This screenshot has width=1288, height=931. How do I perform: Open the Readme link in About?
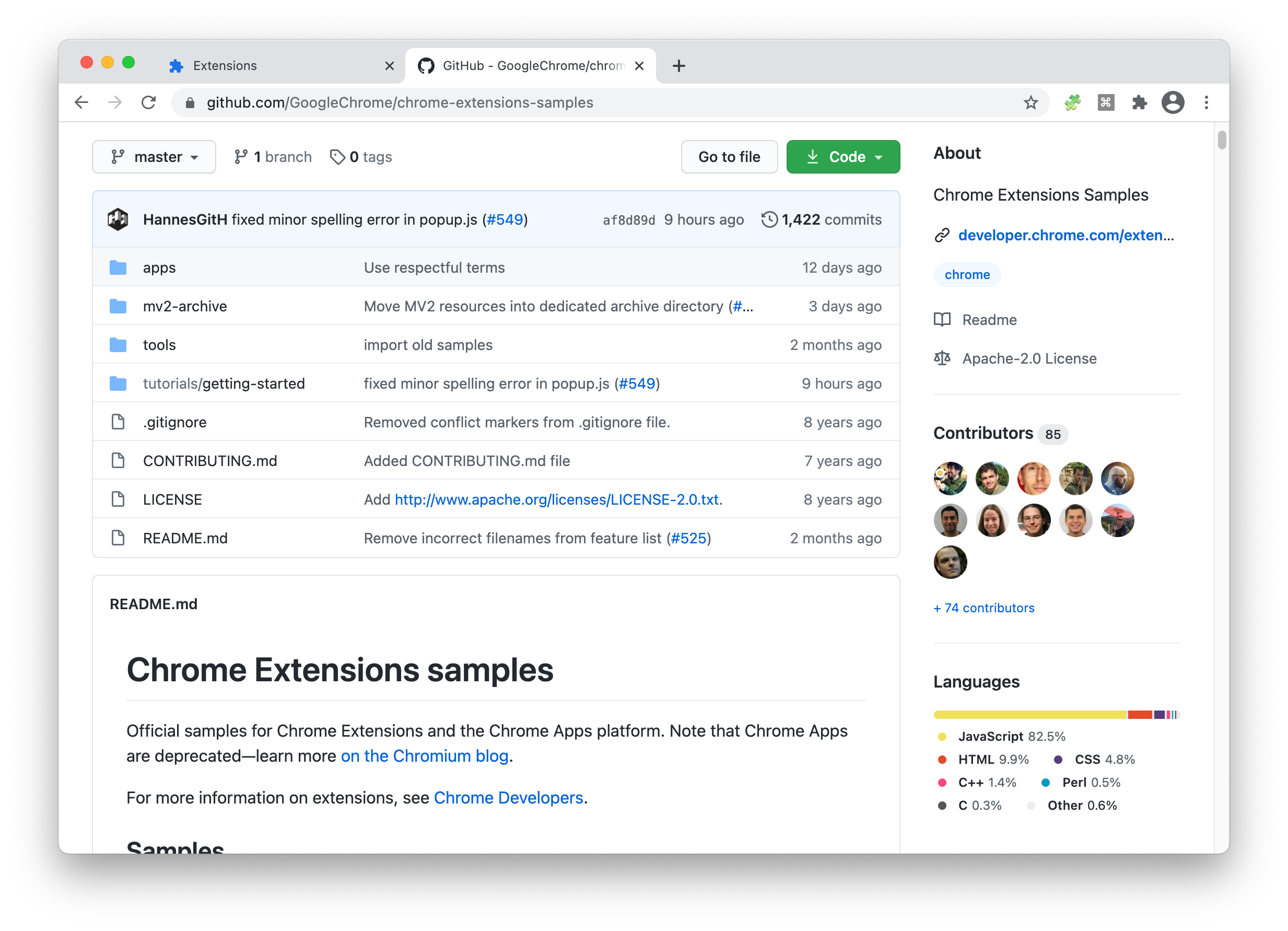click(x=989, y=320)
